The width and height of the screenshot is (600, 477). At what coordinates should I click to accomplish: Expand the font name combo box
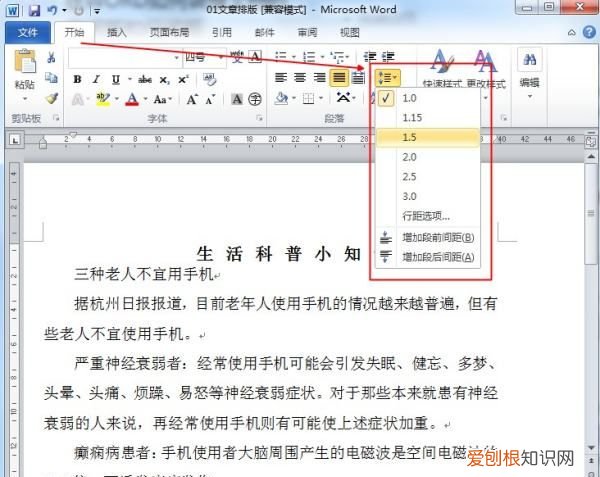click(176, 58)
